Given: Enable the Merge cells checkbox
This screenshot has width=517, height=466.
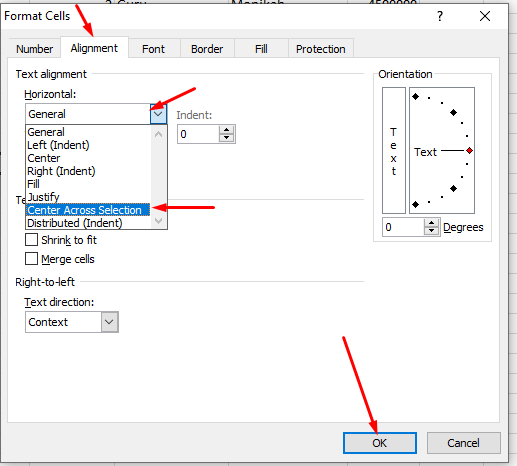Looking at the screenshot, I should (x=31, y=259).
